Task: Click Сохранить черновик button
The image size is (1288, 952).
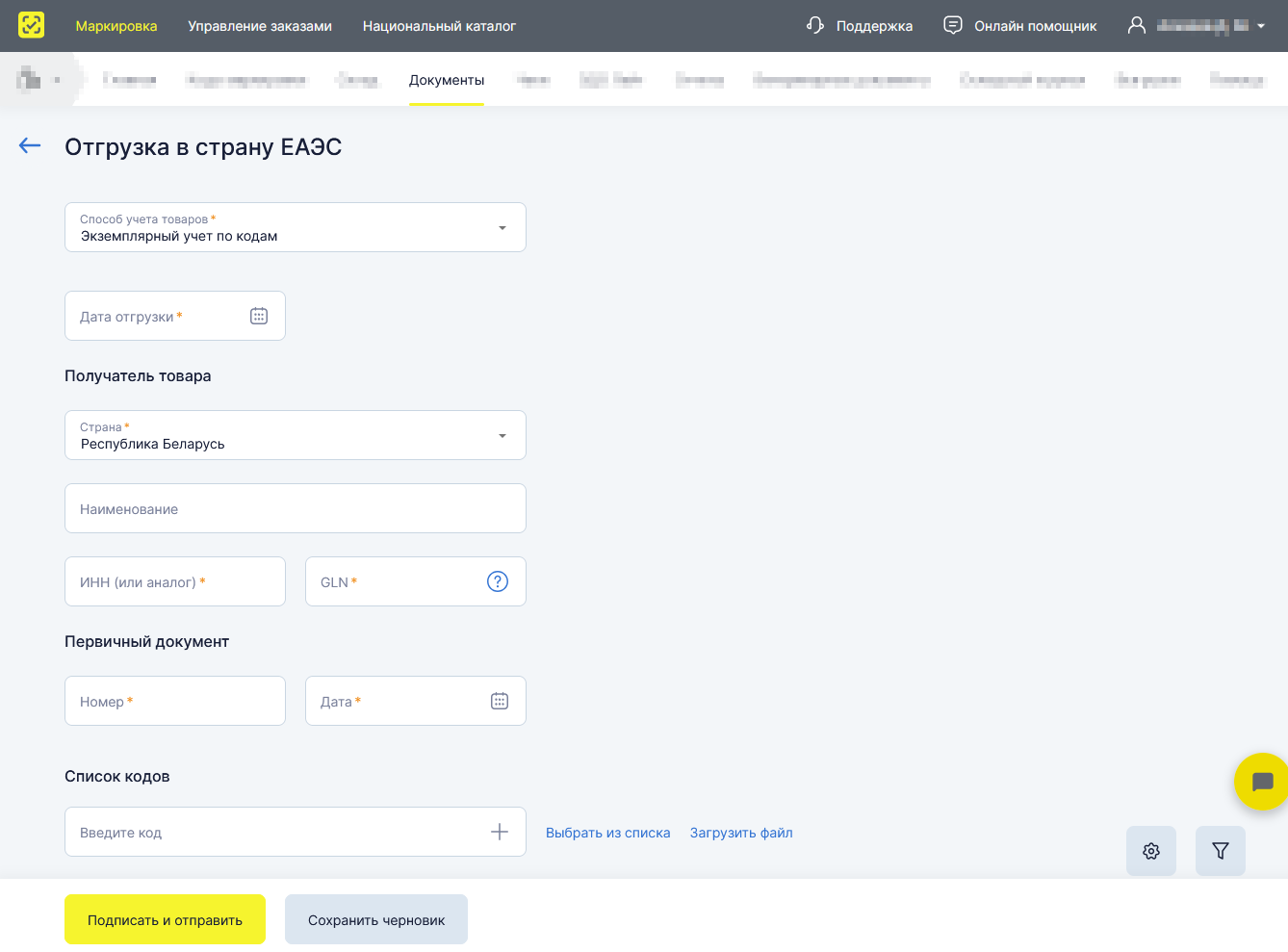Action: [376, 919]
